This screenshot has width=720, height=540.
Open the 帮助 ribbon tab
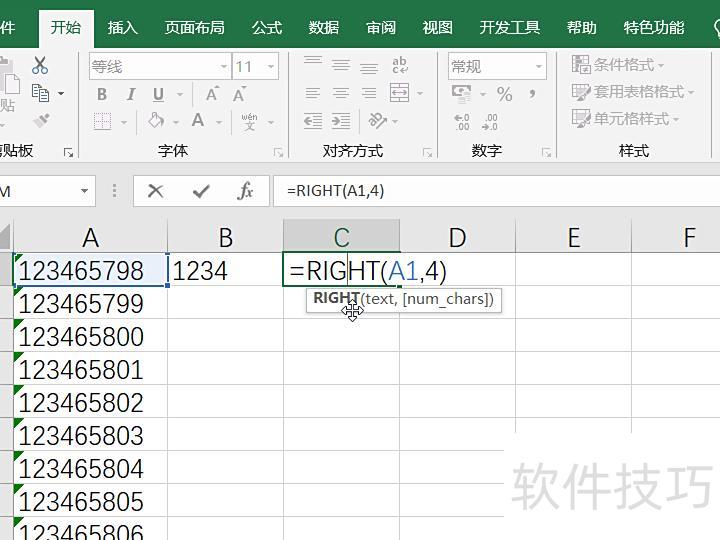point(581,28)
